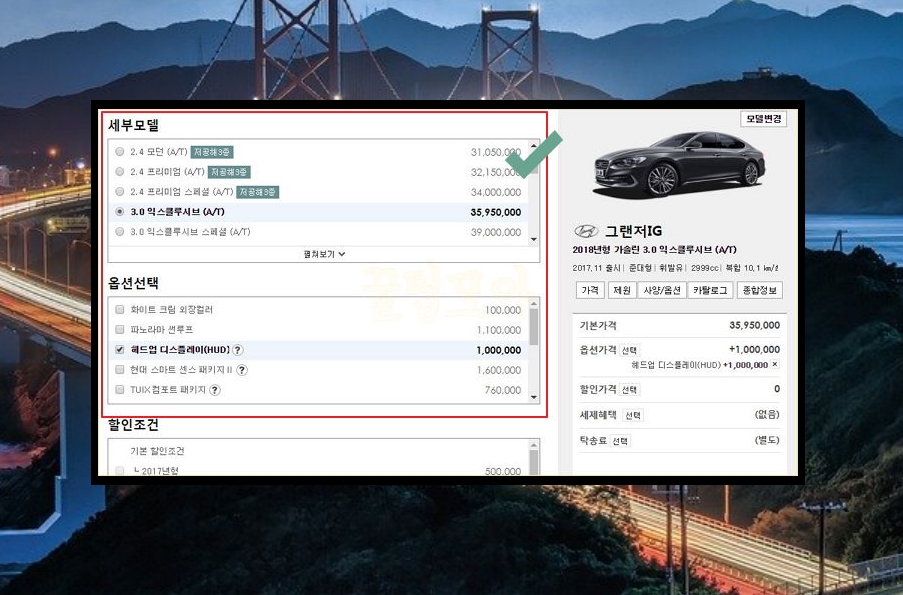Screen dimensions: 903x595
Task: Expand the model list with 펼쳐보기
Action: pyautogui.click(x=324, y=254)
